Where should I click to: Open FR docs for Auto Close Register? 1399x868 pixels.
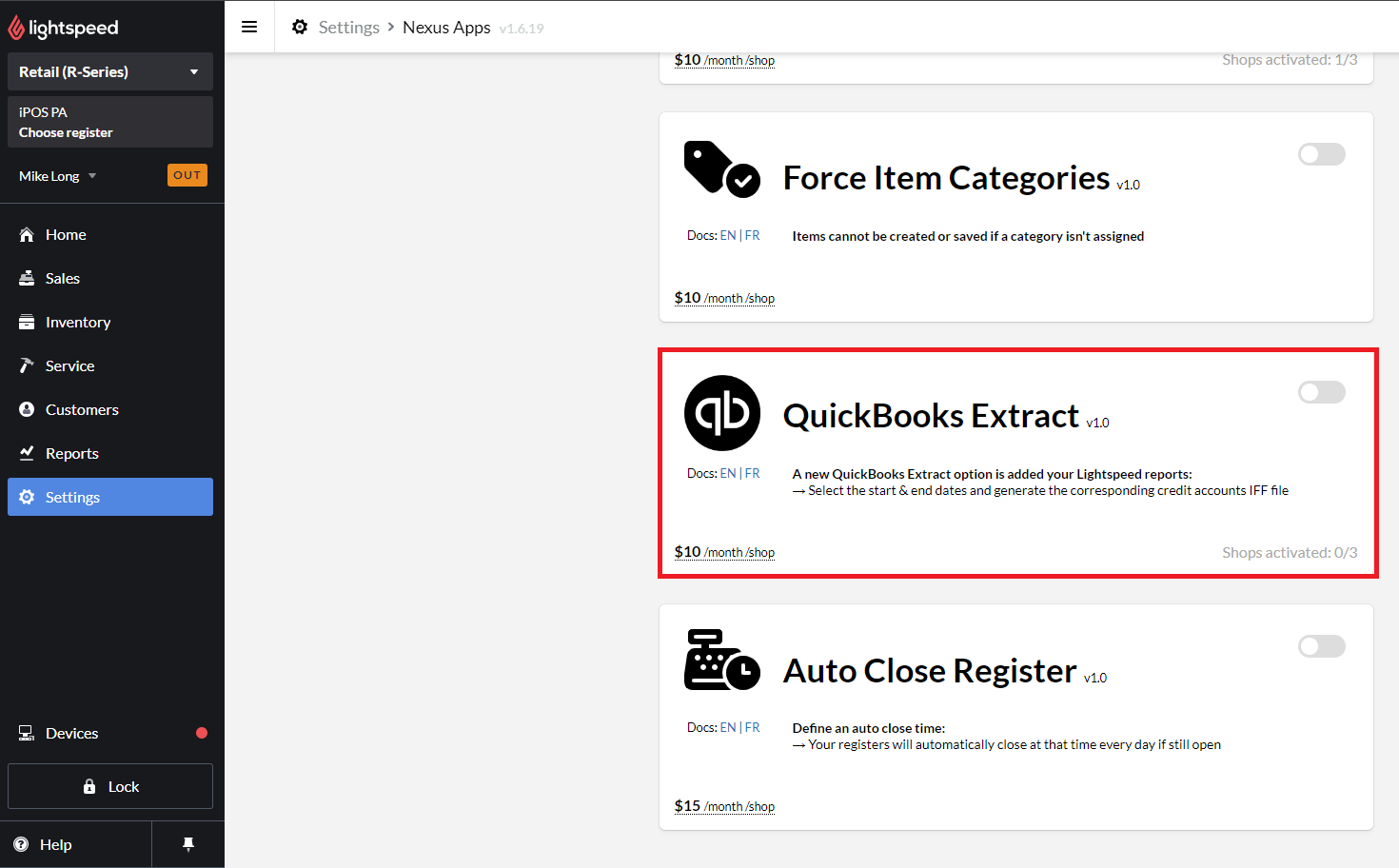(752, 727)
